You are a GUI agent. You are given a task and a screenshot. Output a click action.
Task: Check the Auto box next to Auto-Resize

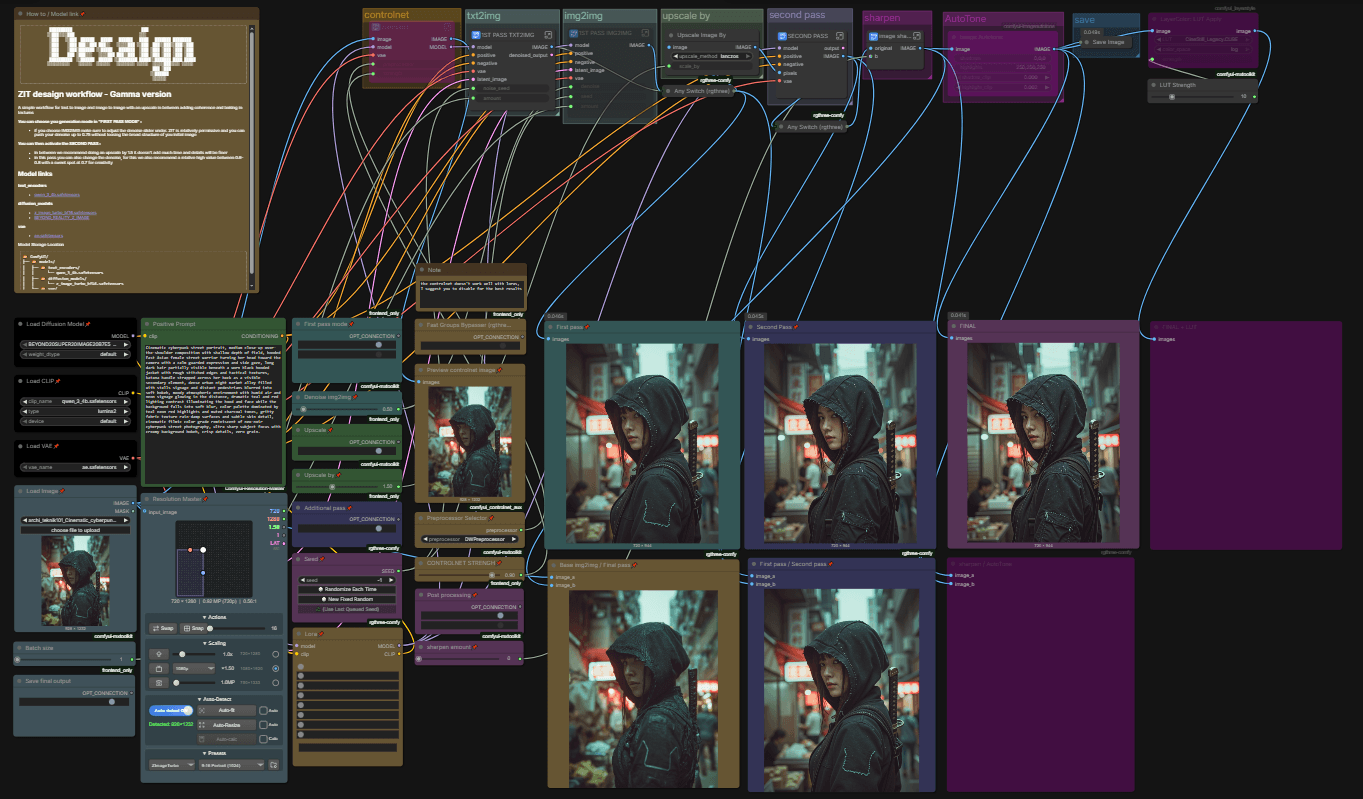pyautogui.click(x=263, y=725)
